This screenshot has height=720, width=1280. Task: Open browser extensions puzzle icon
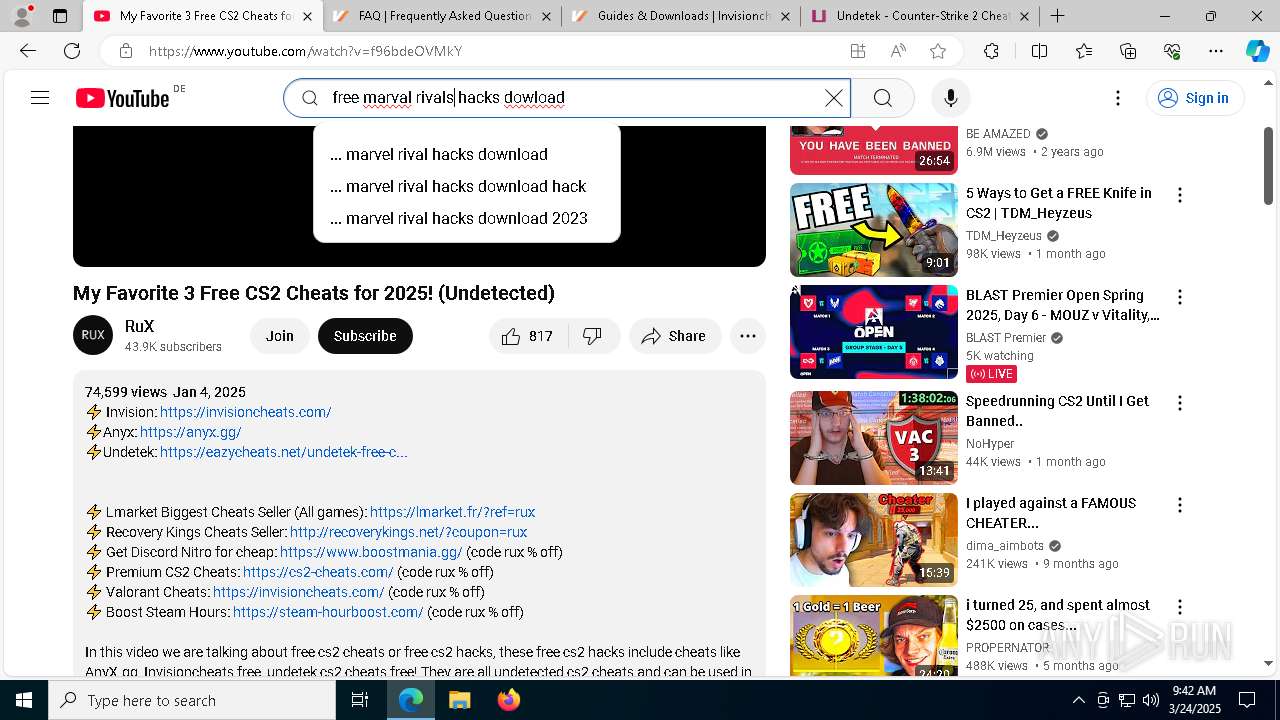[991, 51]
